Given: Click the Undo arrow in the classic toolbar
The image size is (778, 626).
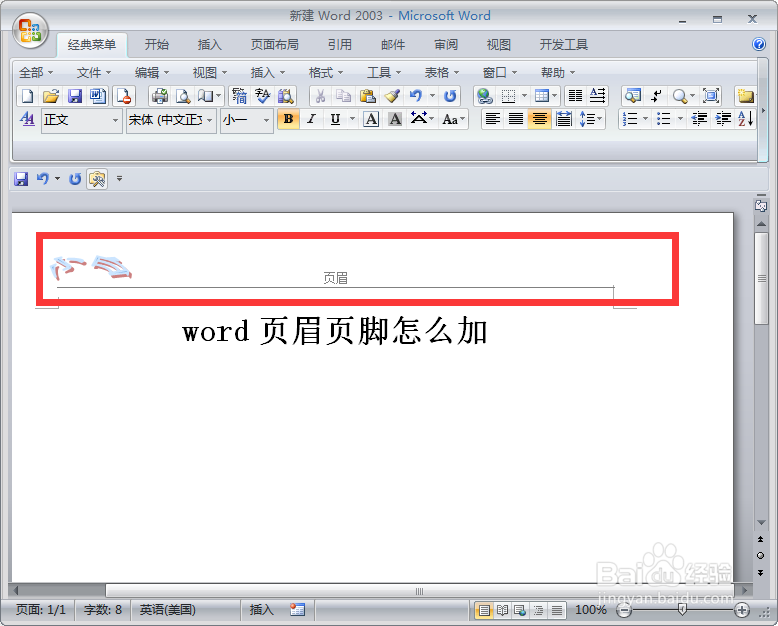Looking at the screenshot, I should pos(416,96).
